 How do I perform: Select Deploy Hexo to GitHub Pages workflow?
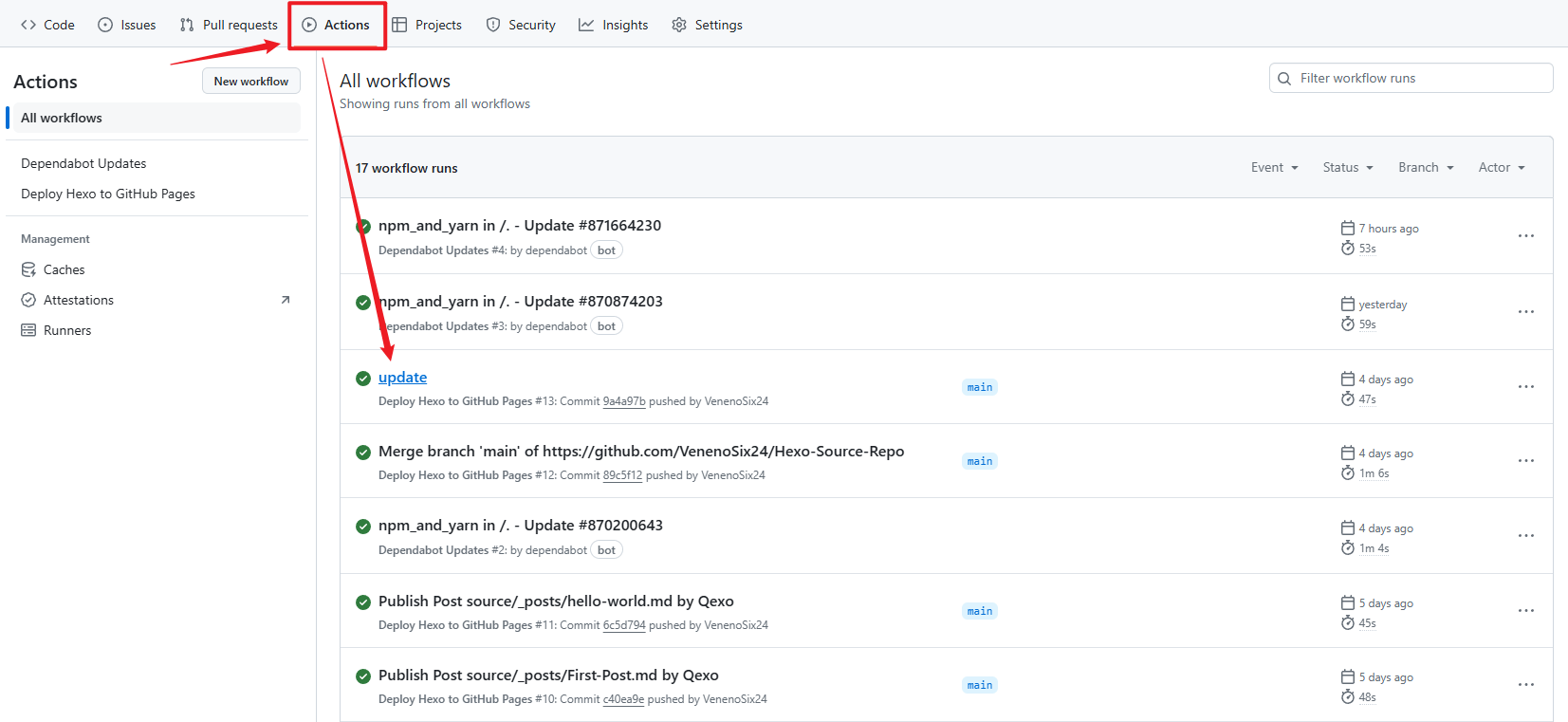[108, 194]
